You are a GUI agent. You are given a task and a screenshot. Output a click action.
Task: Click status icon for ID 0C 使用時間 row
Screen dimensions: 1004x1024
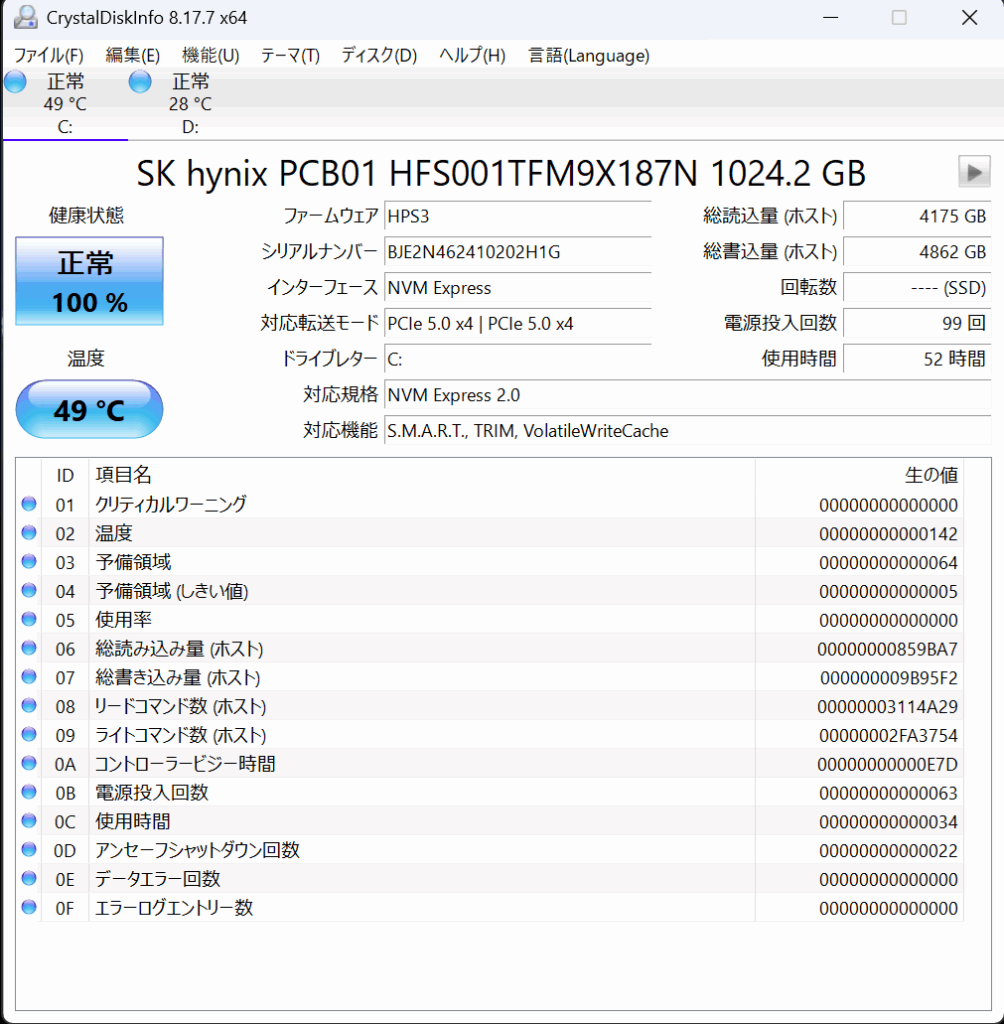coord(29,820)
